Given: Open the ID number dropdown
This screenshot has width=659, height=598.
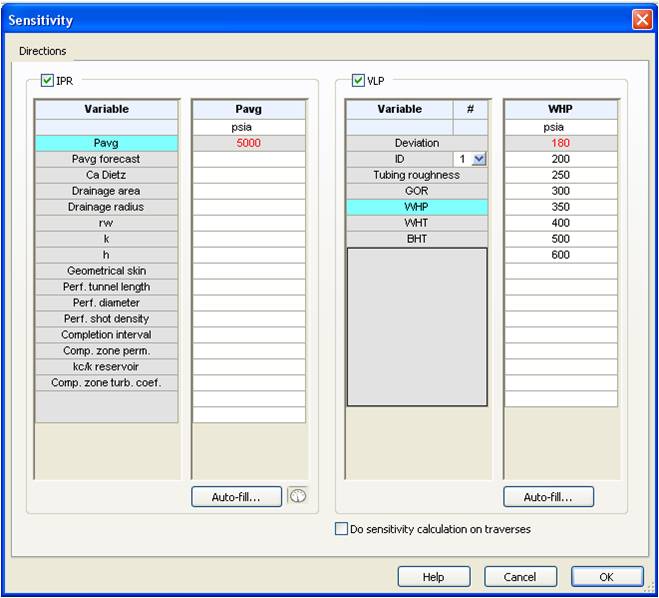Looking at the screenshot, I should pos(478,159).
